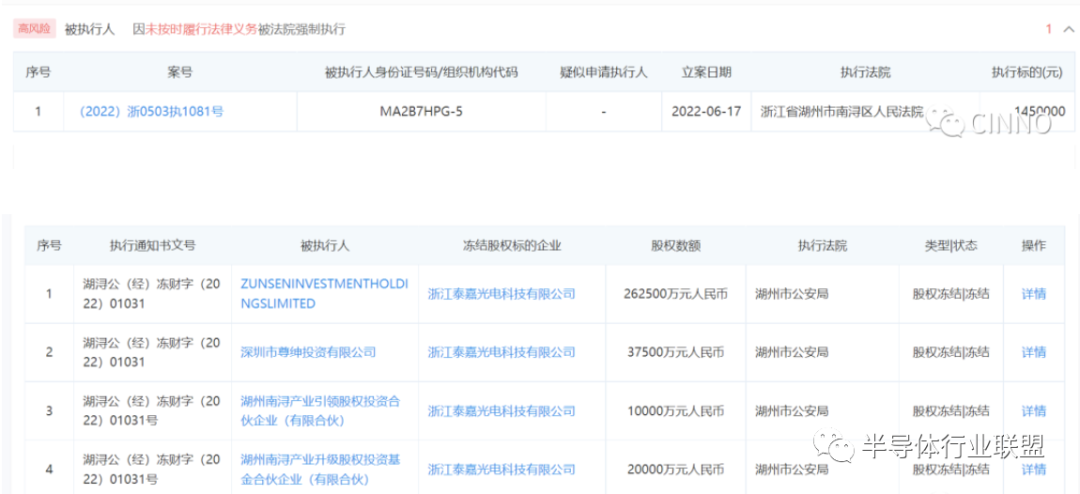
Task: Select the 262500万元人民币 equity amount
Action: [675, 294]
